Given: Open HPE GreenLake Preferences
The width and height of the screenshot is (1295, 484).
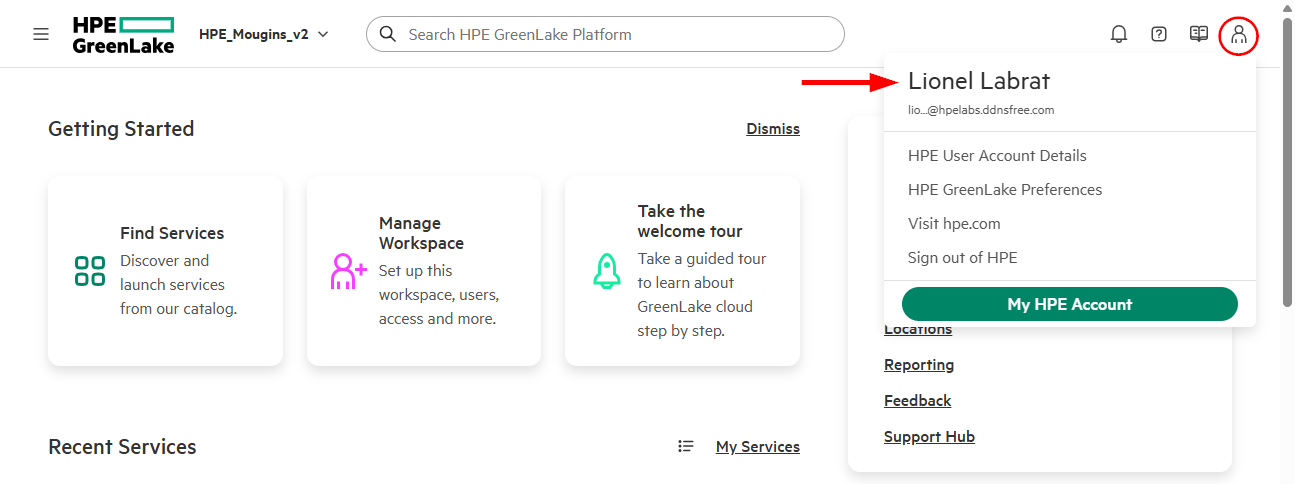Looking at the screenshot, I should (1005, 190).
